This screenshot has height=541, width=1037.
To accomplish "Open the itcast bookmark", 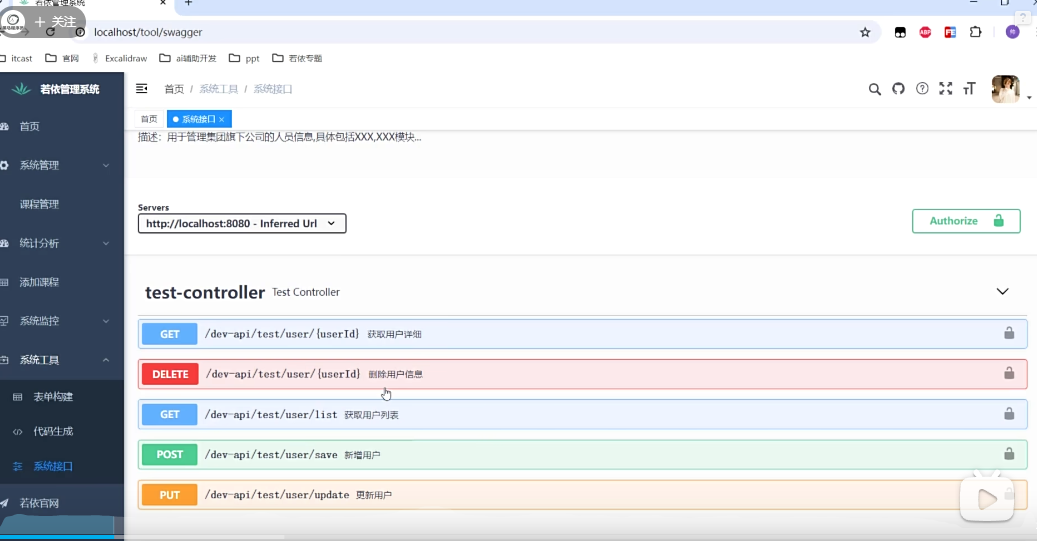I will [x=17, y=58].
